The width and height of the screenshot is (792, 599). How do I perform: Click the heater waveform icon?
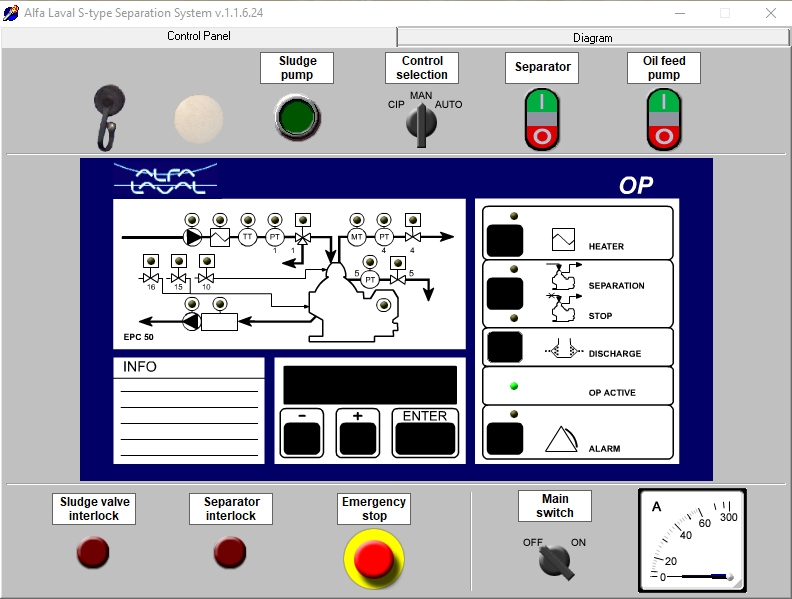coord(563,239)
